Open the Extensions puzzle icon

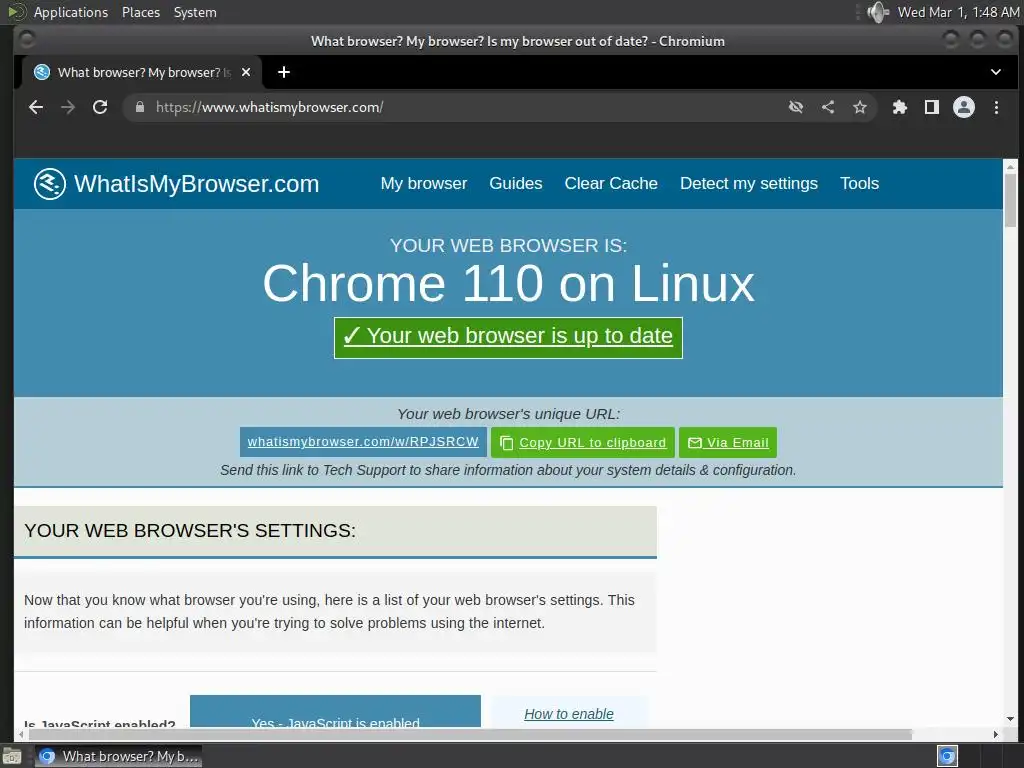(x=900, y=107)
